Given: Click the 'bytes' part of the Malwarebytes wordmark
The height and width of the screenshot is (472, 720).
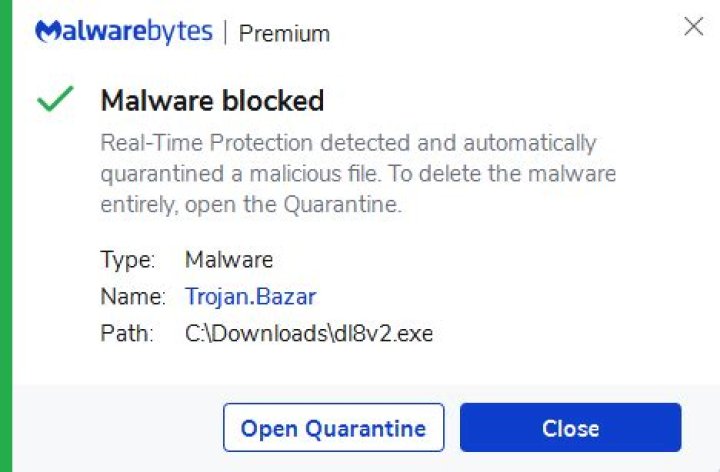Looking at the screenshot, I should (x=184, y=31).
